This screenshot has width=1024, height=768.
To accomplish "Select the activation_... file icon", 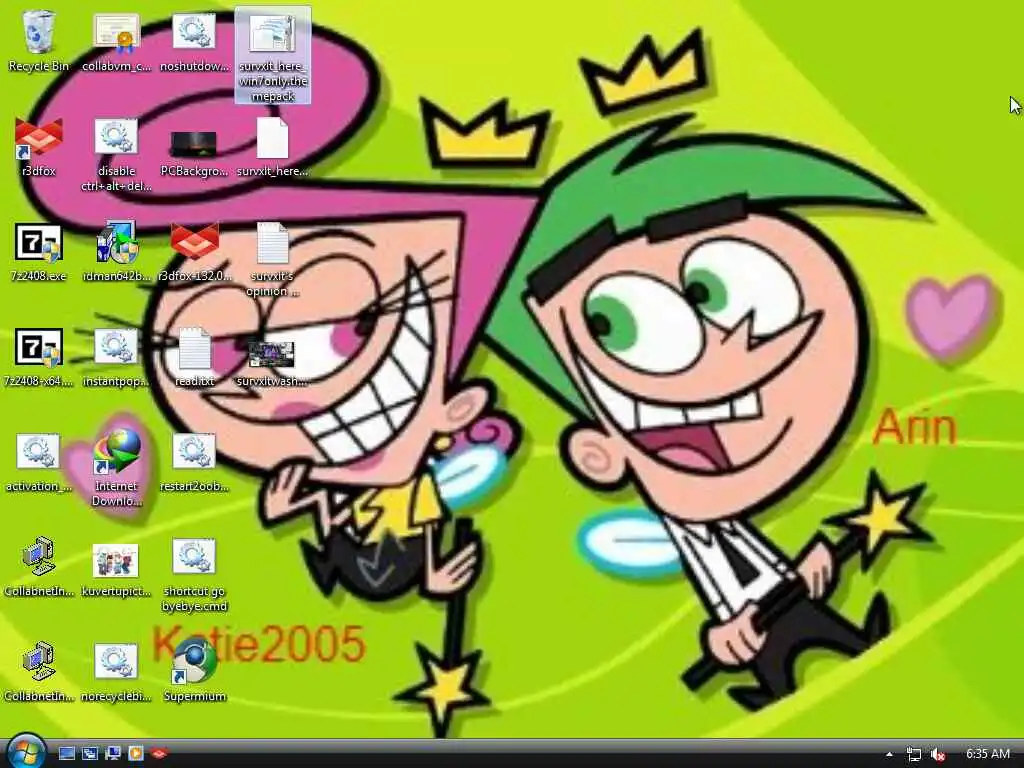I will (39, 462).
